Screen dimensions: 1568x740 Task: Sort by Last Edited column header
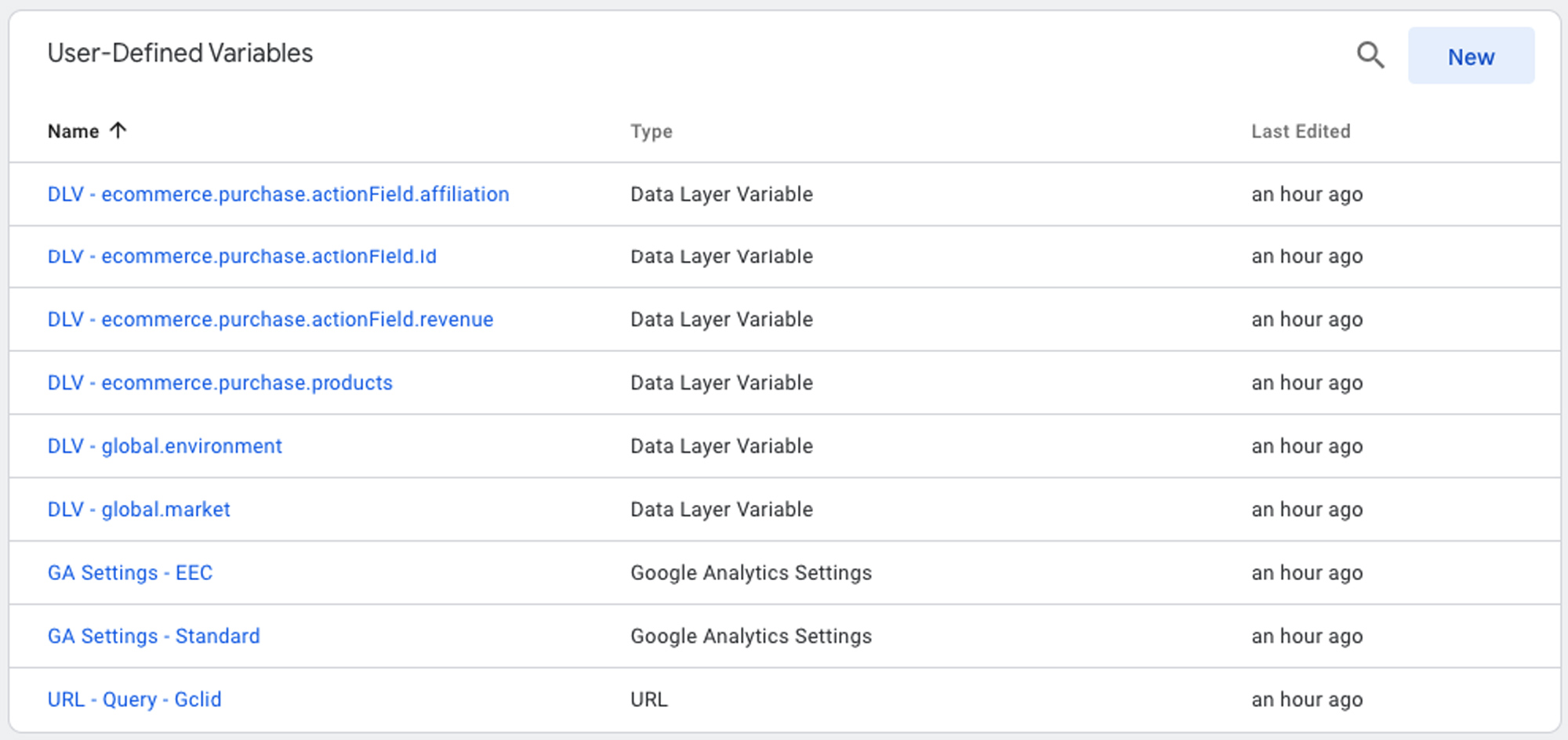click(1301, 131)
